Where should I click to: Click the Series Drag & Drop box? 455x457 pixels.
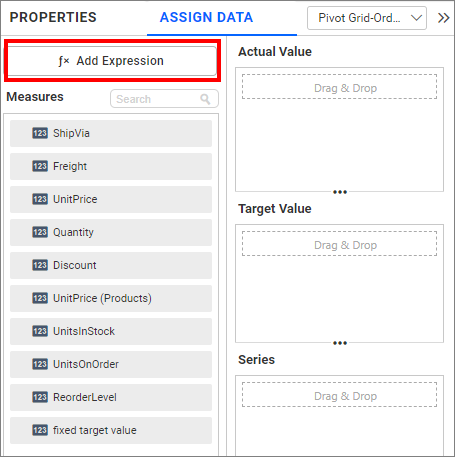point(339,395)
